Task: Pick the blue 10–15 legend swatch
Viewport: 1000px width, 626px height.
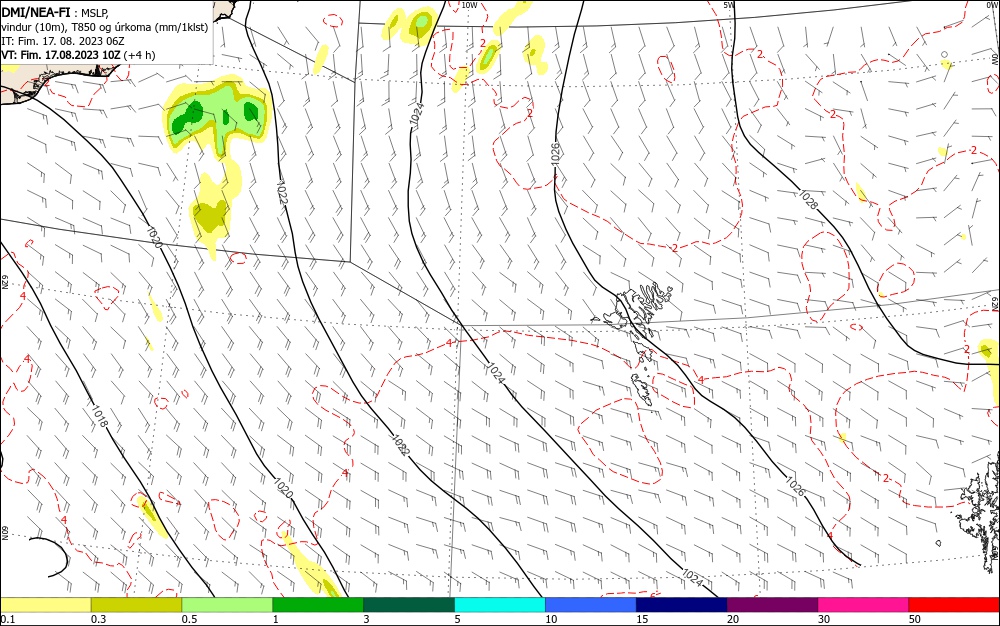Action: (591, 605)
